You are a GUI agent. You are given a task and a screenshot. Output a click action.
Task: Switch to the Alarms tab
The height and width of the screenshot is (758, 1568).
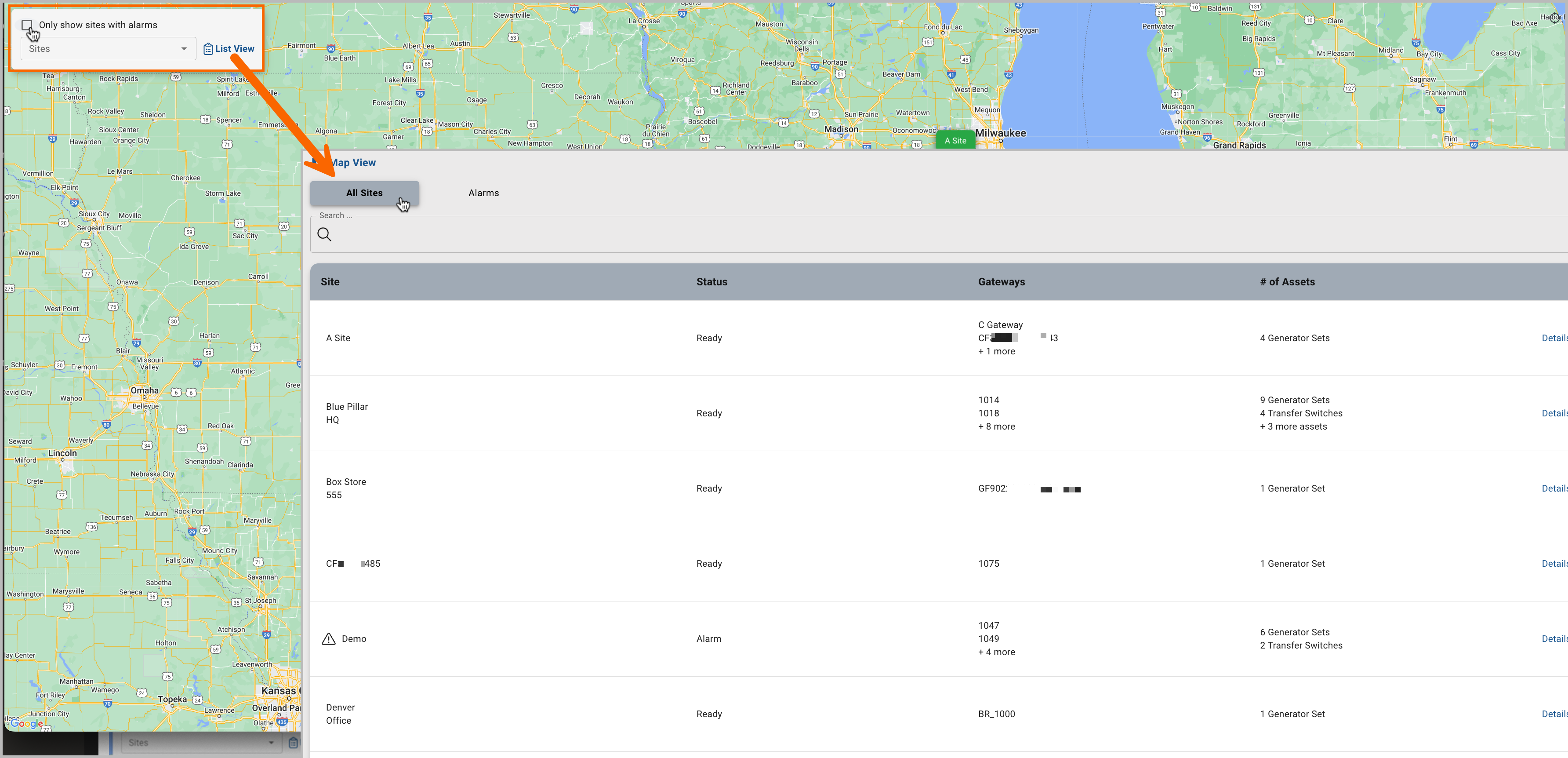[483, 193]
